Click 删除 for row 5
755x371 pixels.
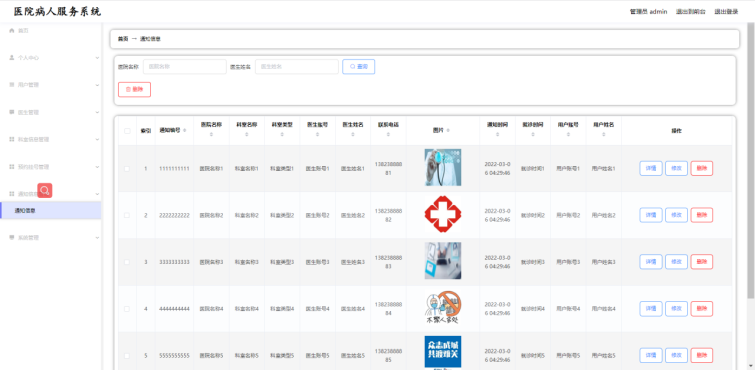[702, 355]
